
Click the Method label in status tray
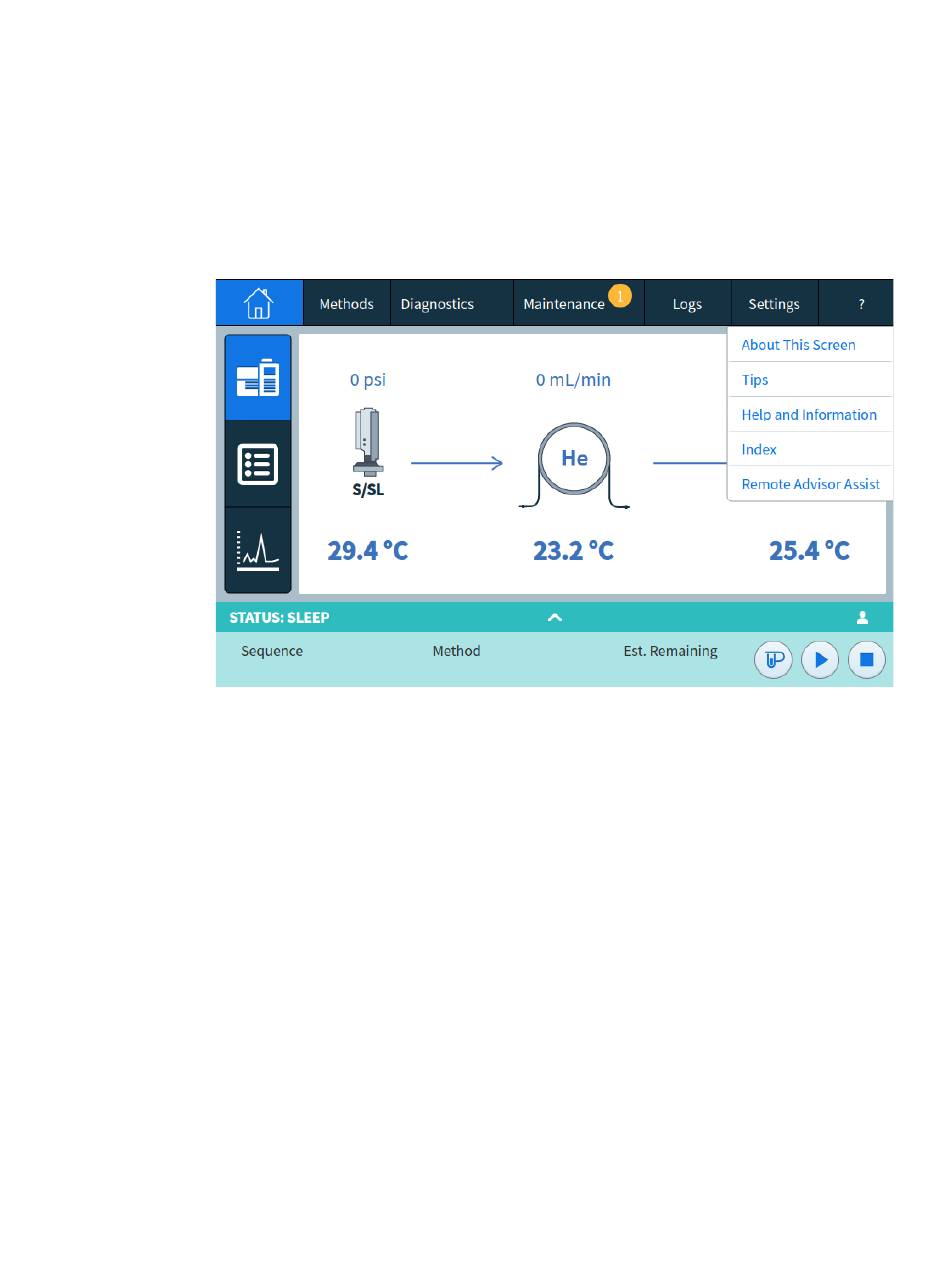456,651
